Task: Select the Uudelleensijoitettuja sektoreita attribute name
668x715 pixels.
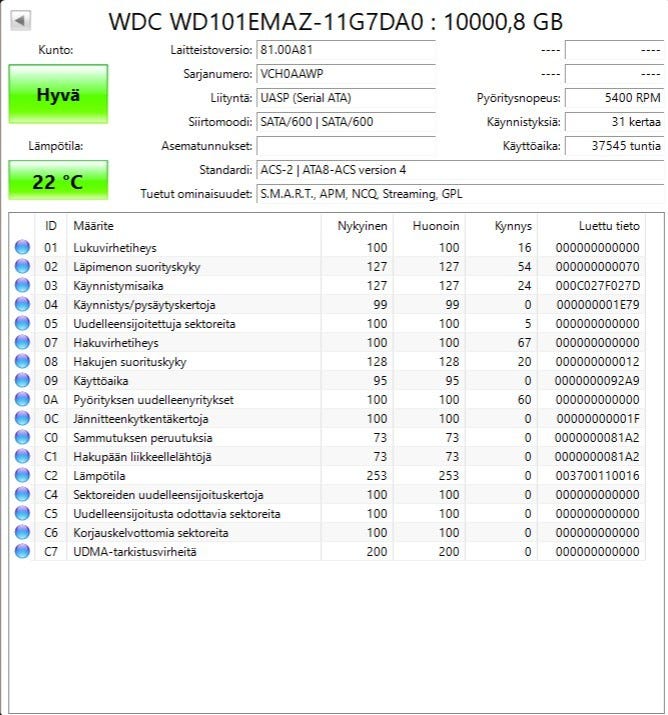Action: [155, 324]
